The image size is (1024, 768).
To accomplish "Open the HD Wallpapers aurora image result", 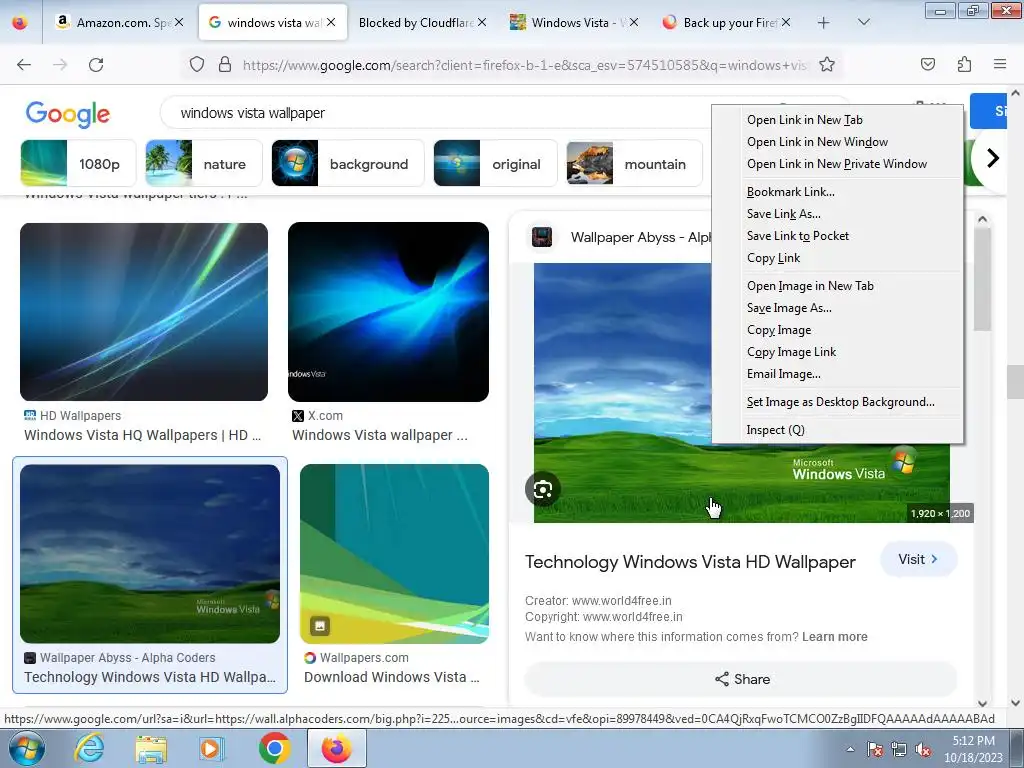I will 144,312.
